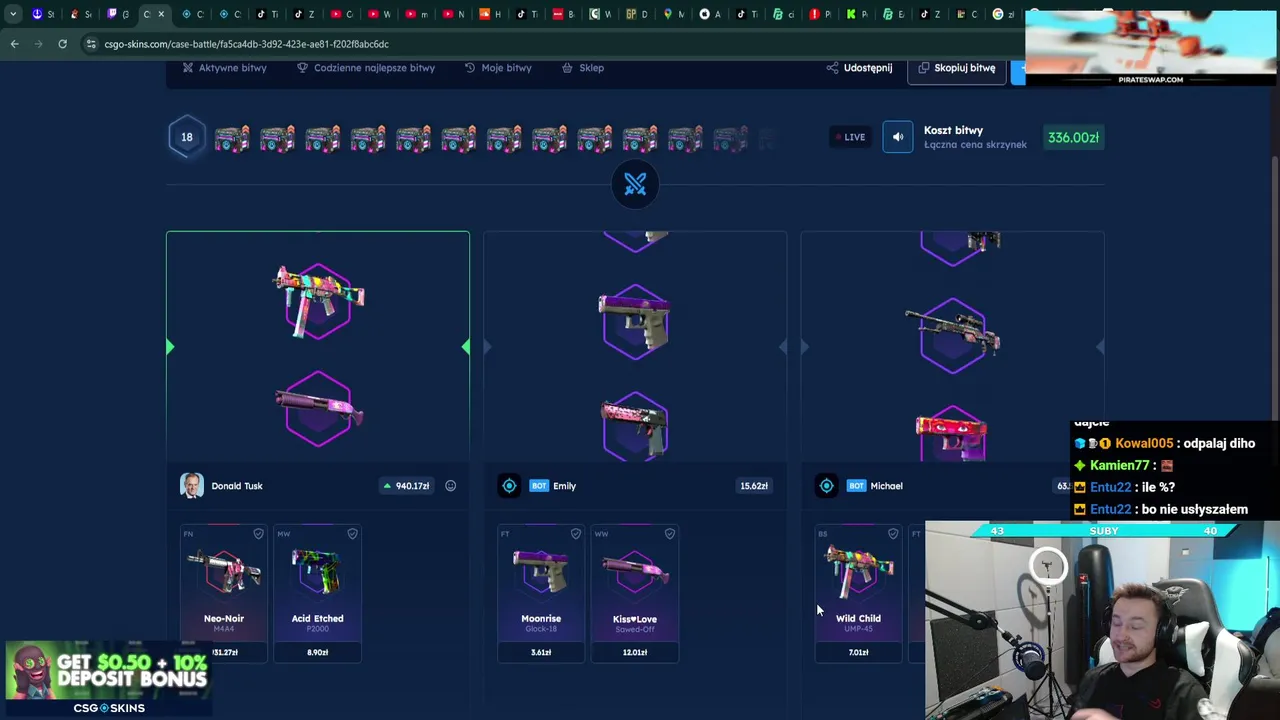Screen dimensions: 1280x720
Task: Go back using the browser back arrow
Action: click(x=15, y=44)
